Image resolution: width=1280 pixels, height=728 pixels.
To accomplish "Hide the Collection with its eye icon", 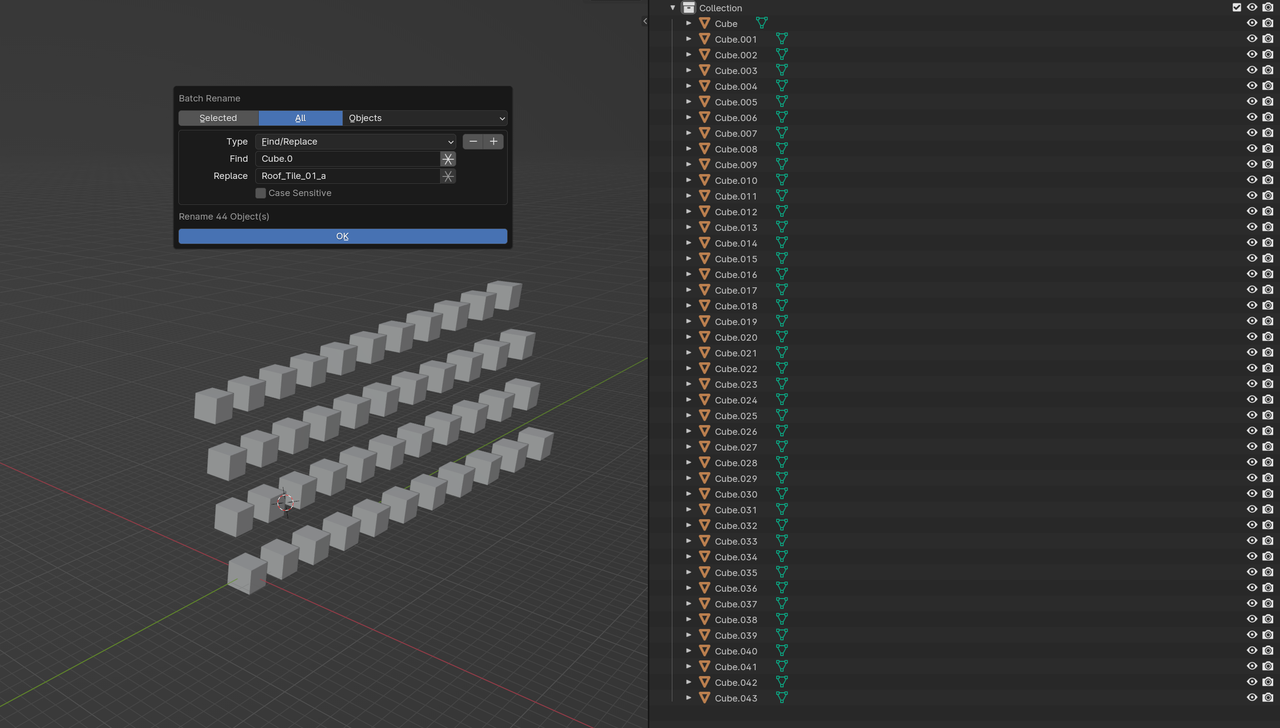I will click(x=1252, y=8).
